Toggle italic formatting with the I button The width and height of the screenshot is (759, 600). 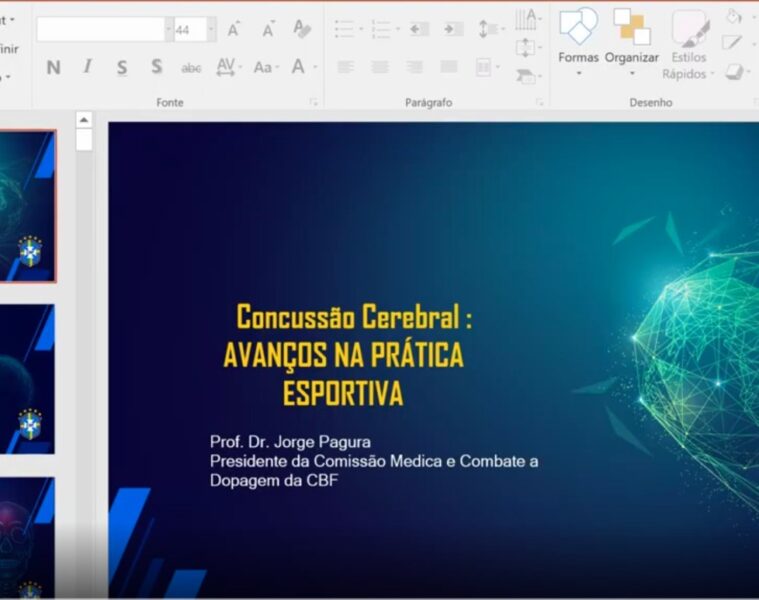click(x=87, y=67)
